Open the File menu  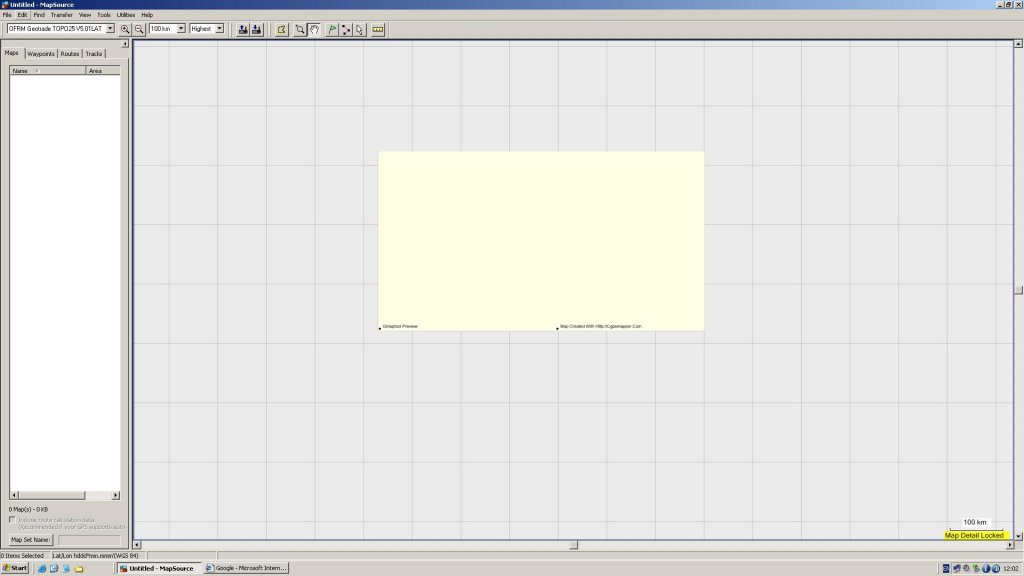[x=7, y=14]
